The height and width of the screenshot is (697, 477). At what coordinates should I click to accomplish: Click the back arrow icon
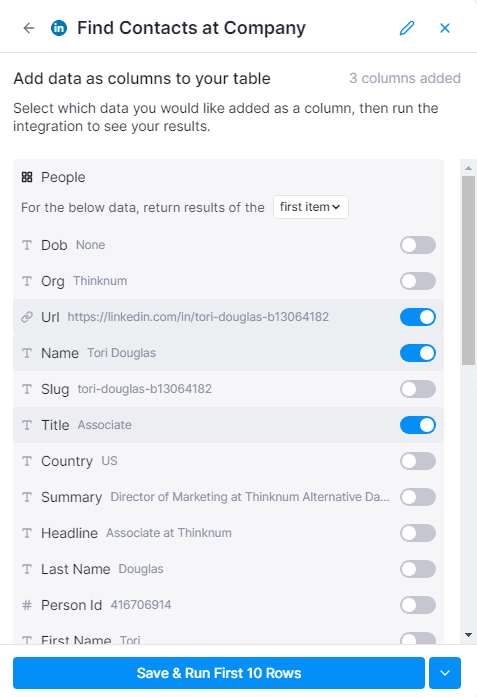click(29, 28)
